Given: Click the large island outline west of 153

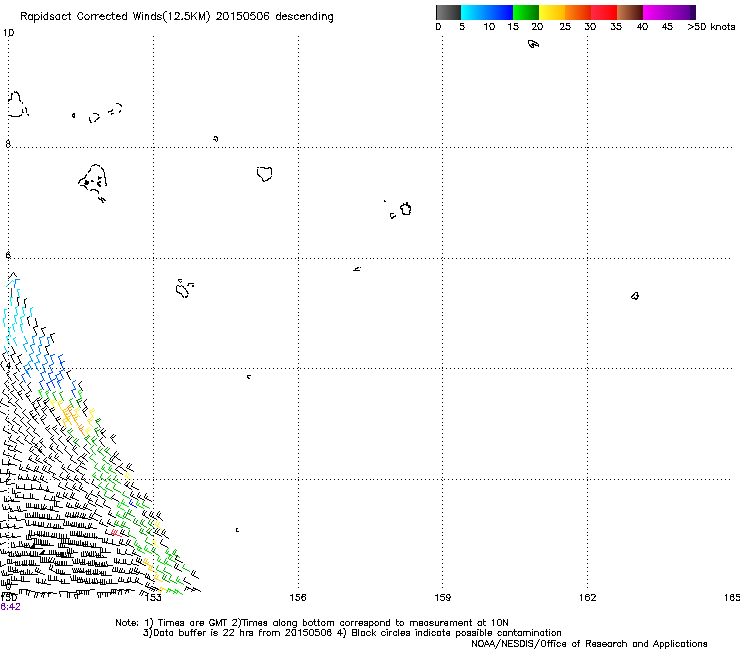Looking at the screenshot, I should tap(93, 183).
